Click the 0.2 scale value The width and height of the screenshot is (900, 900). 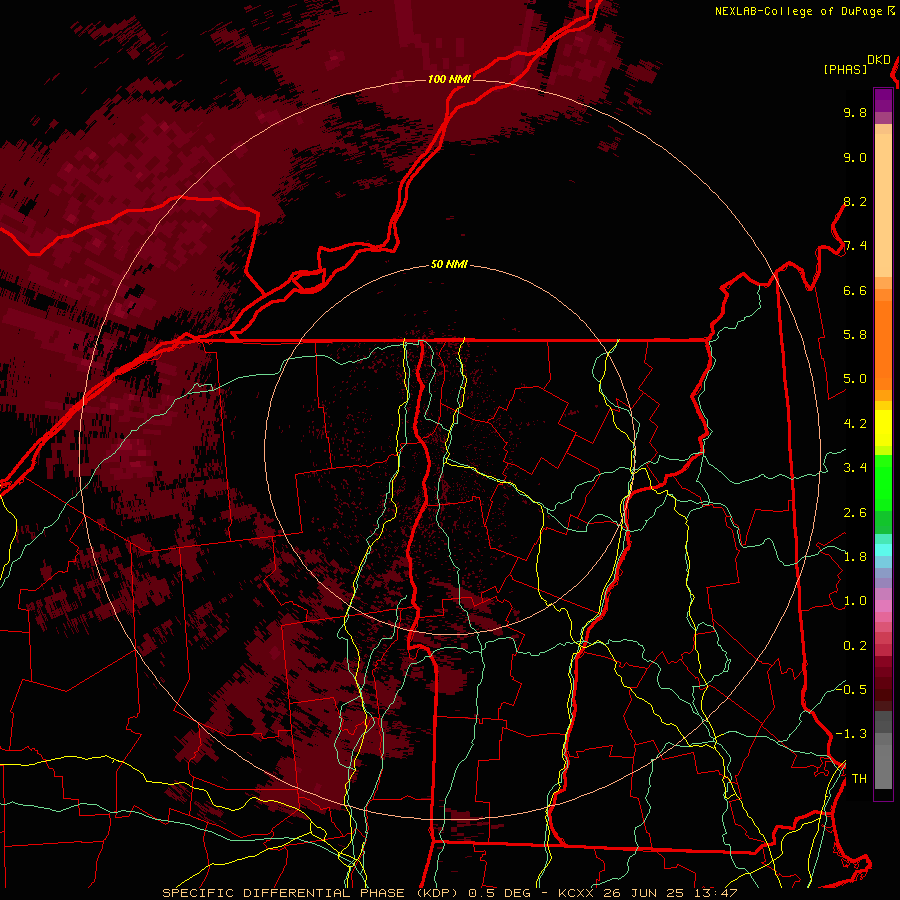(855, 646)
